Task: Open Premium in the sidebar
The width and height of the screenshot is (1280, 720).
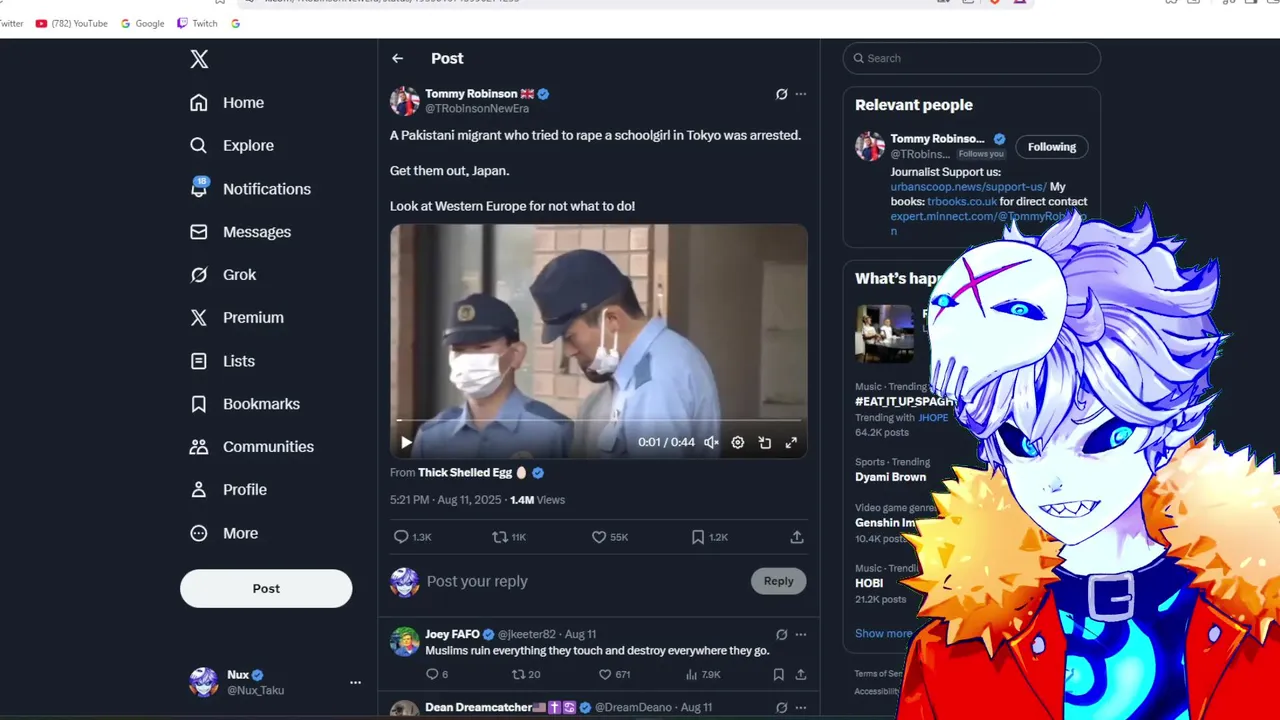Action: click(x=237, y=318)
